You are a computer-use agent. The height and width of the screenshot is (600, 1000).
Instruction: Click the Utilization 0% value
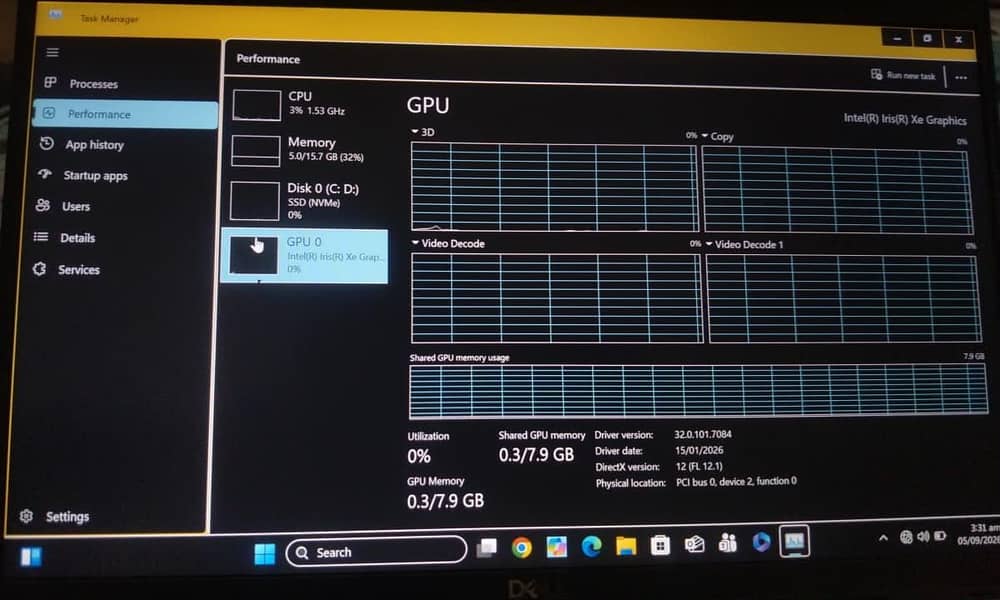click(419, 456)
